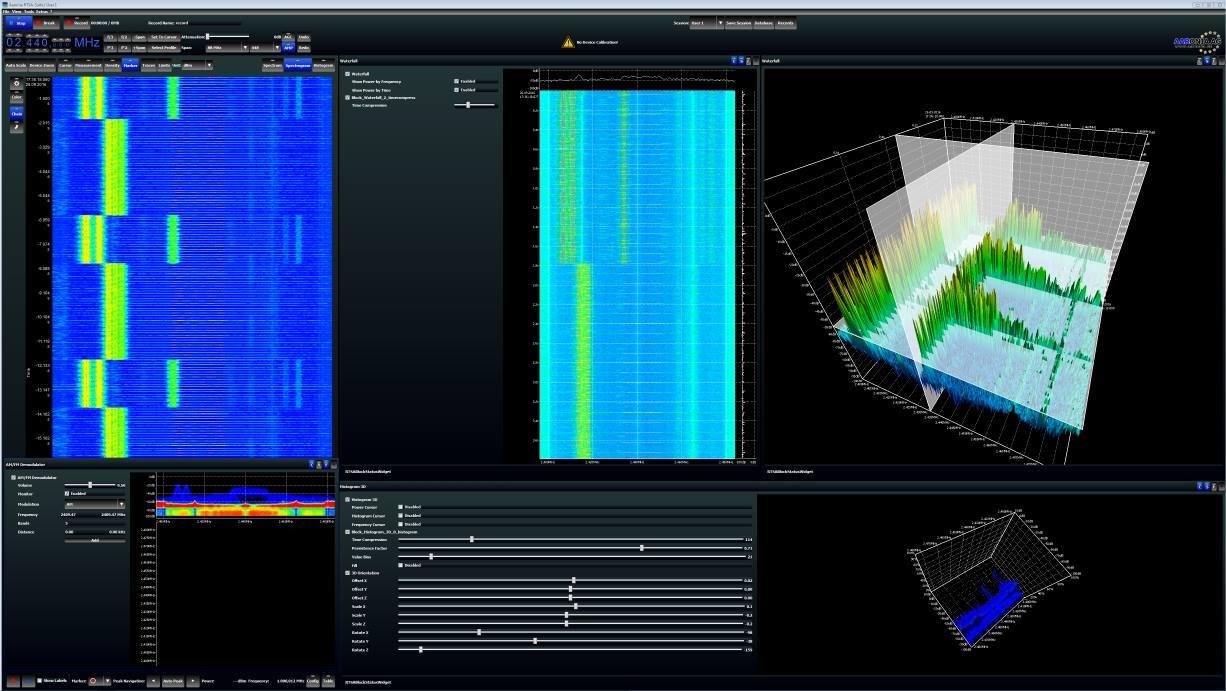1226x691 pixels.
Task: Toggle Block_Waterfall timecompress checkbox
Action: (348, 98)
